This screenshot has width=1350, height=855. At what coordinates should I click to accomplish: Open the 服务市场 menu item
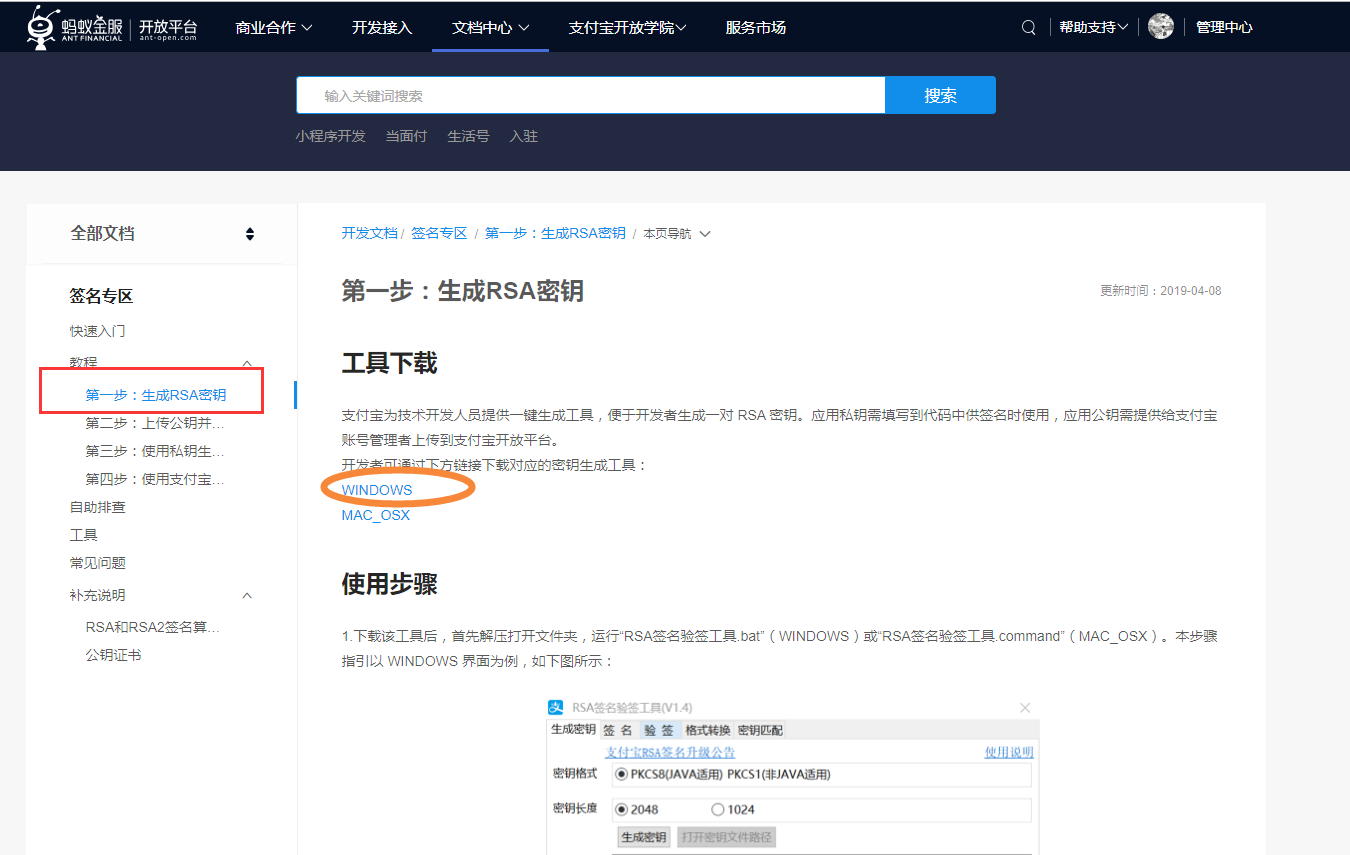click(756, 28)
